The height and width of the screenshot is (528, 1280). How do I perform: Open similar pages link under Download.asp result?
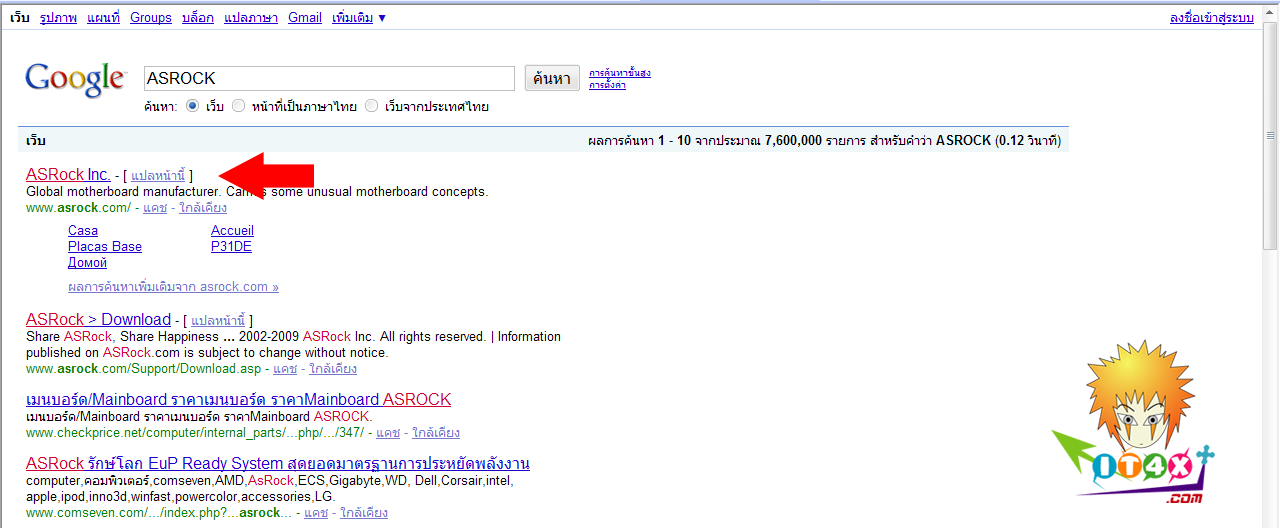[333, 369]
